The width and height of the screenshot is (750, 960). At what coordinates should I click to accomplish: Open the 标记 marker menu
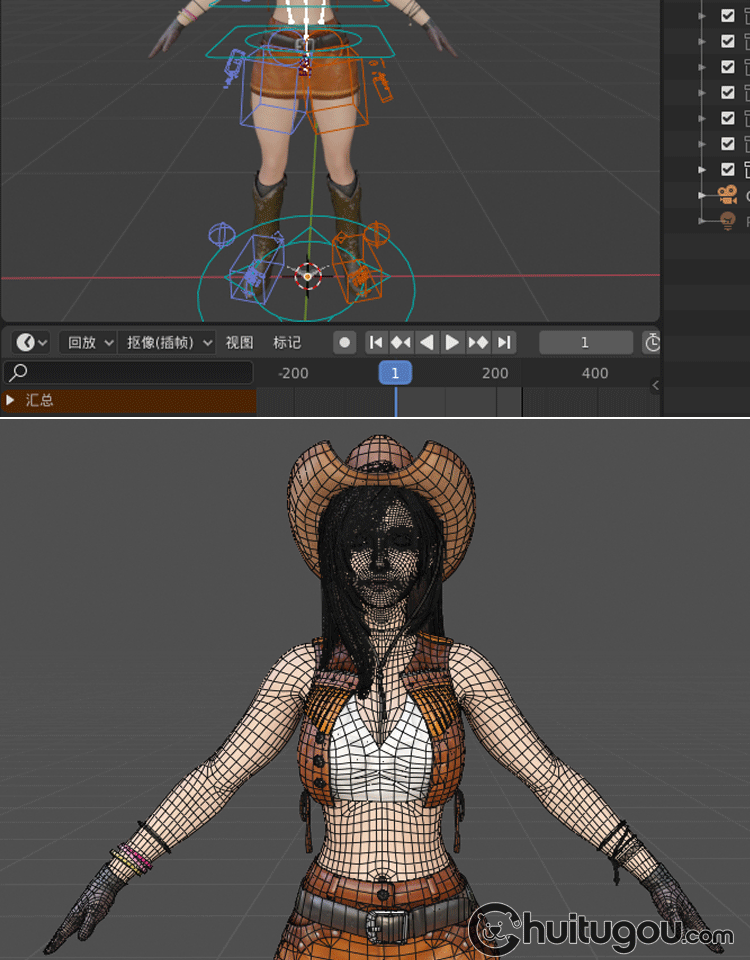[x=287, y=342]
